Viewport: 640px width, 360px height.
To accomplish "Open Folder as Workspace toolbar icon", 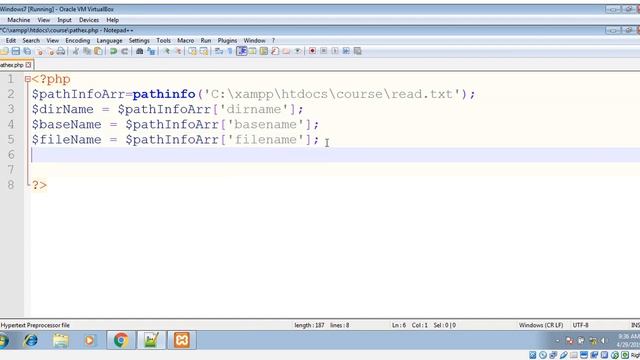I will point(286,51).
